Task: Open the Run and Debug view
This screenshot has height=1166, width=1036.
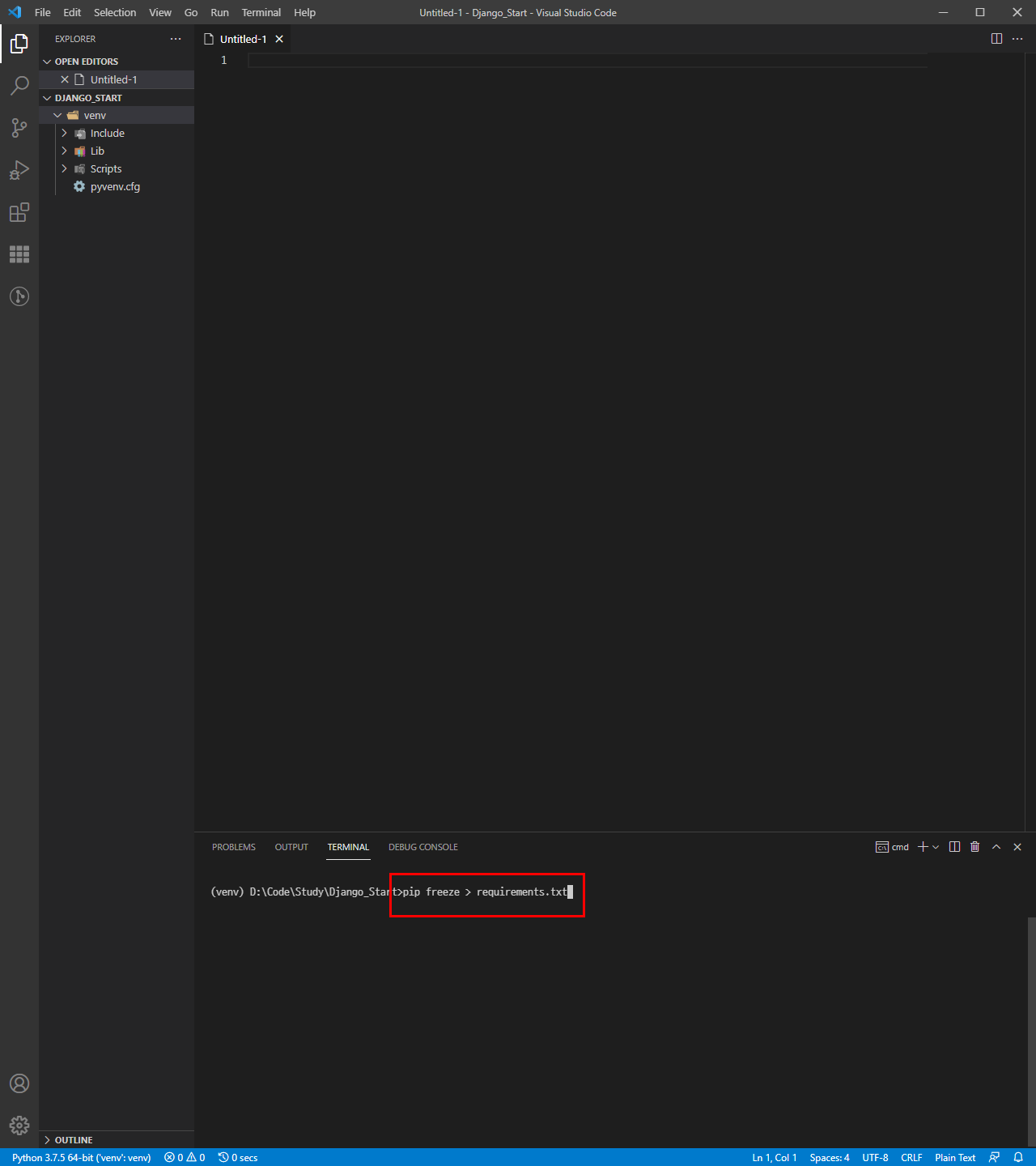Action: pos(19,170)
